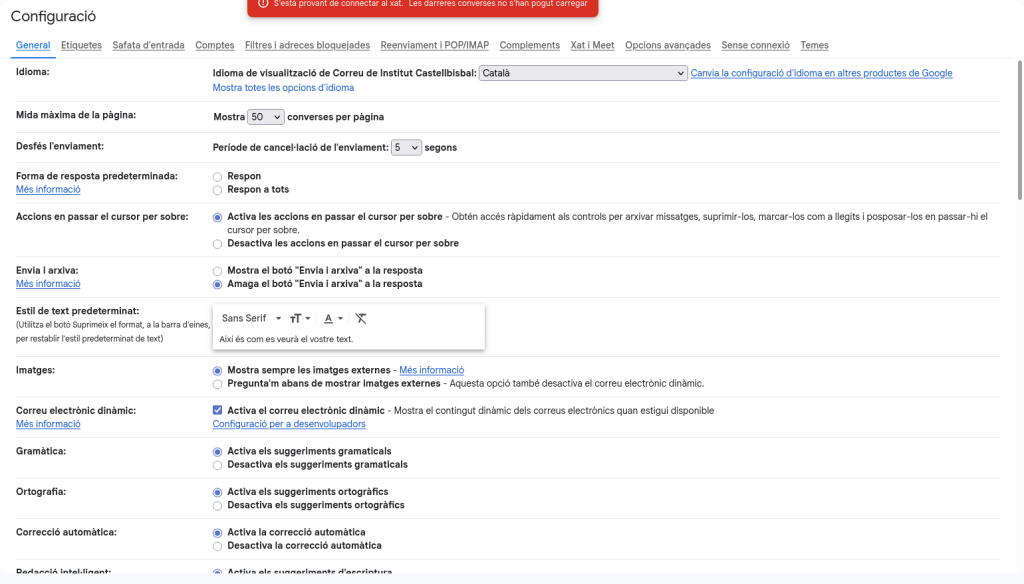Open the send cancellation period dropdown
This screenshot has width=1024, height=584.
pyautogui.click(x=406, y=147)
